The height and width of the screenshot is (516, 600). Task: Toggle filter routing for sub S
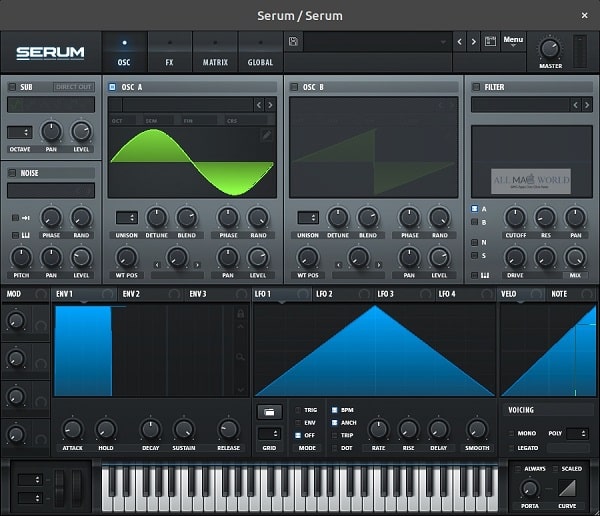[474, 255]
